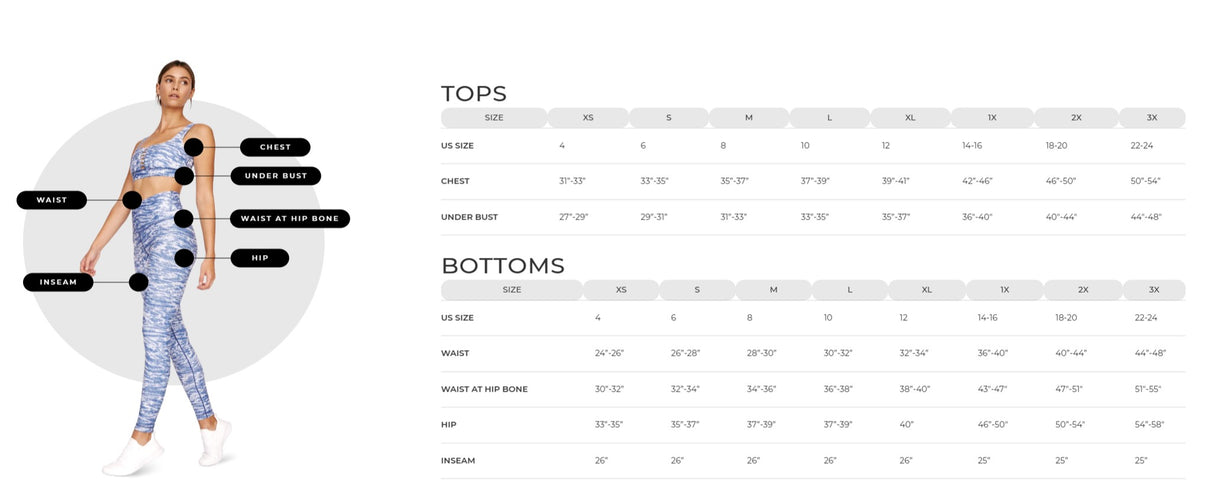Click the WAIST AT HIP BONE pill label
Screen dimensions: 1214x485
[x=289, y=218]
